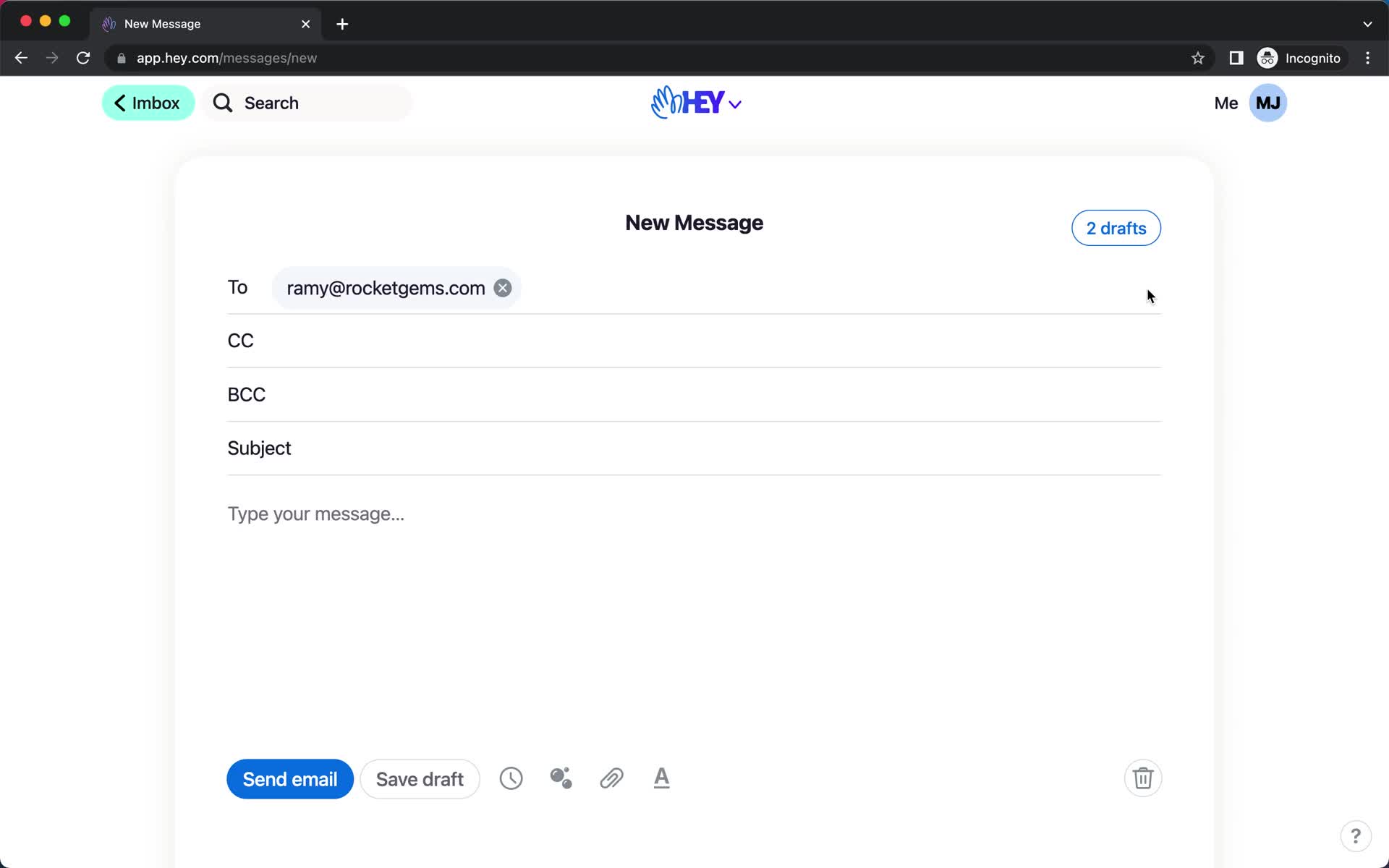Remove ramy@rocketgems.com recipient
The width and height of the screenshot is (1389, 868).
(x=502, y=288)
